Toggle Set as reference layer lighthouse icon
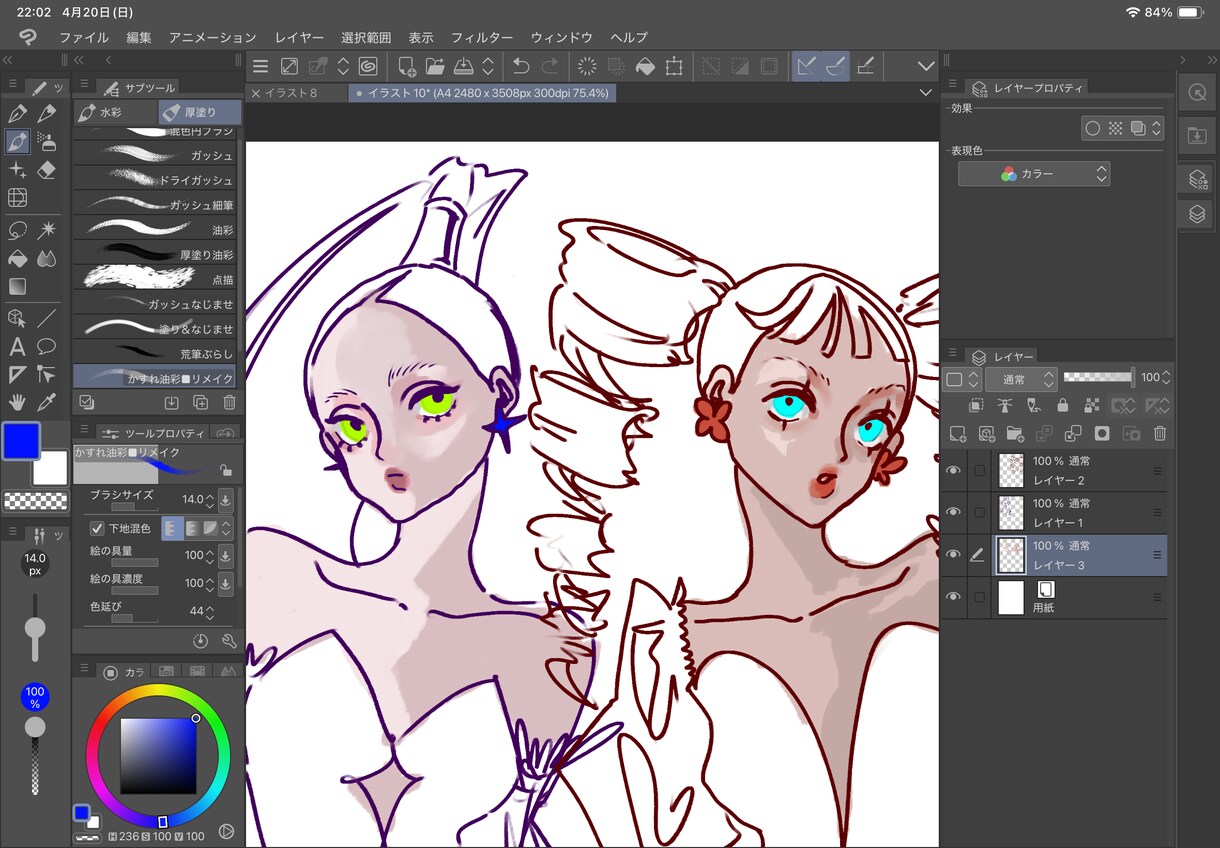This screenshot has height=848, width=1220. pyautogui.click(x=1005, y=405)
